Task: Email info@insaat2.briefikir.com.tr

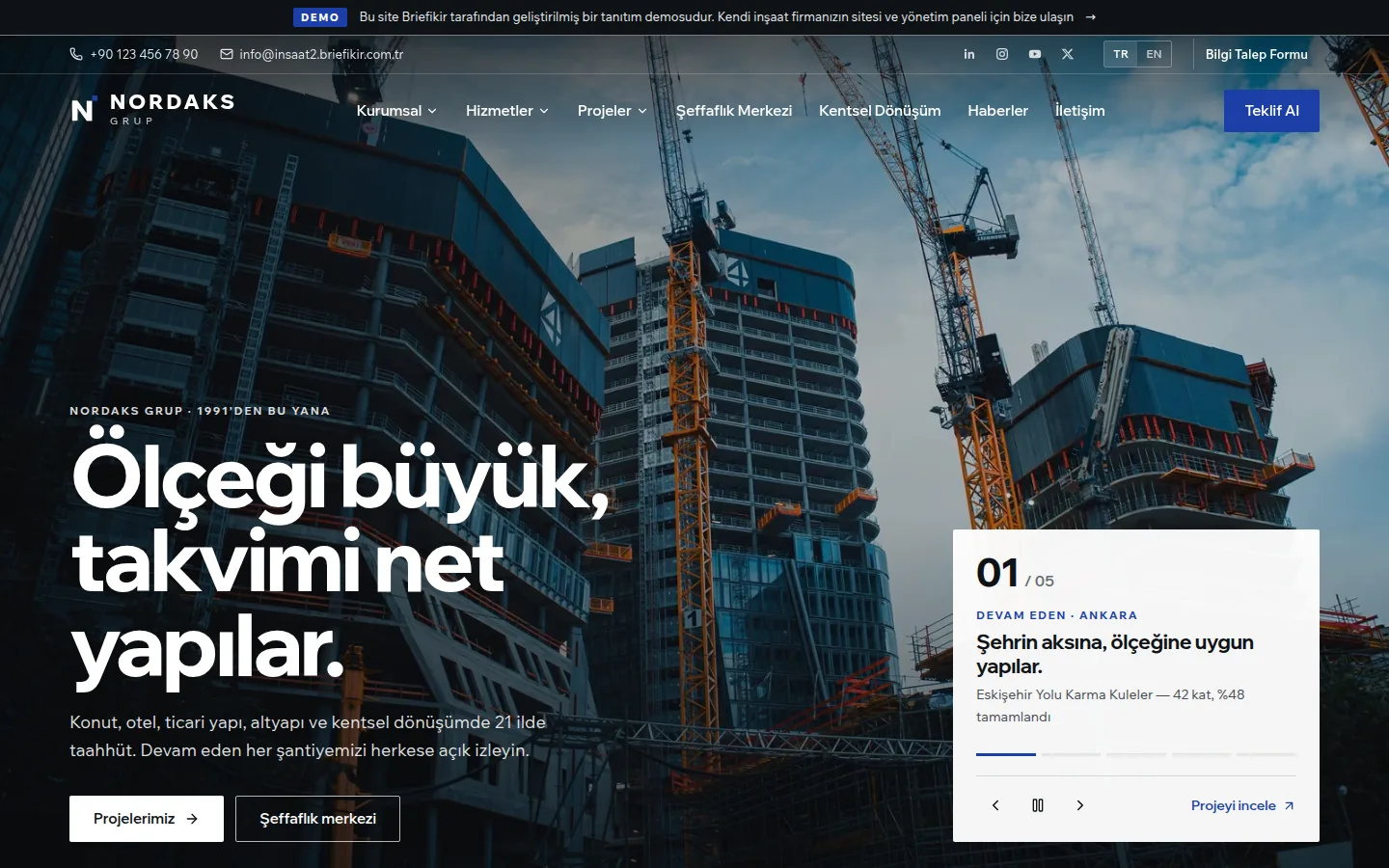Action: (321, 54)
